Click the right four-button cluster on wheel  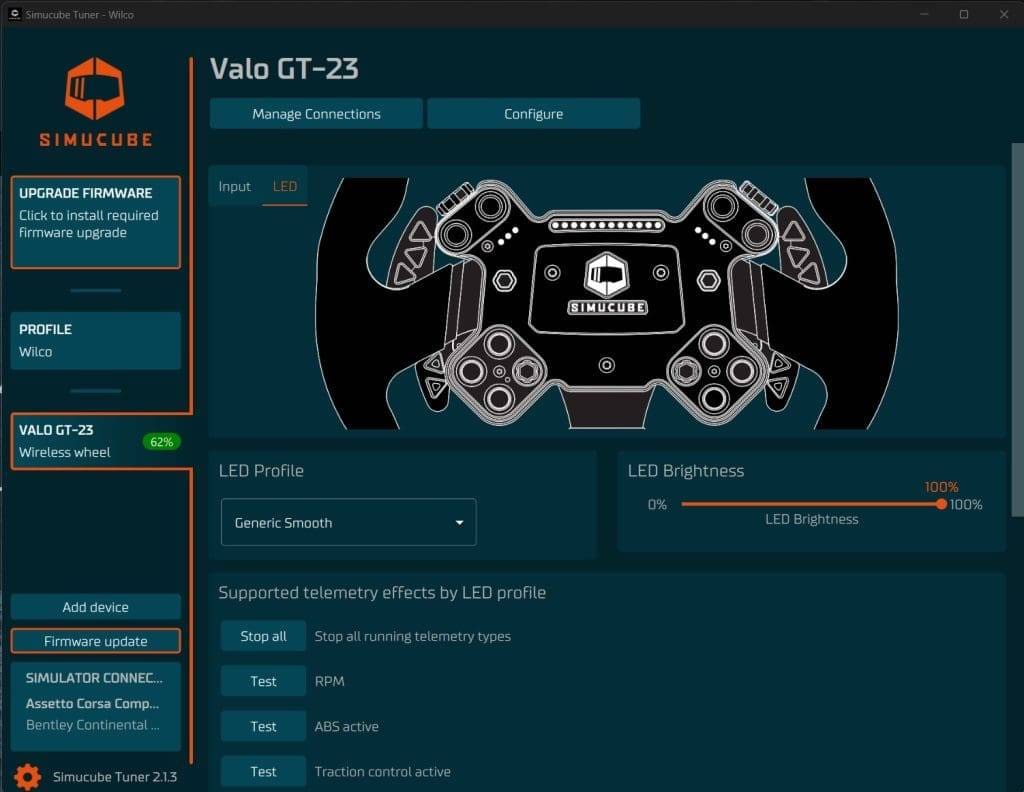(712, 372)
